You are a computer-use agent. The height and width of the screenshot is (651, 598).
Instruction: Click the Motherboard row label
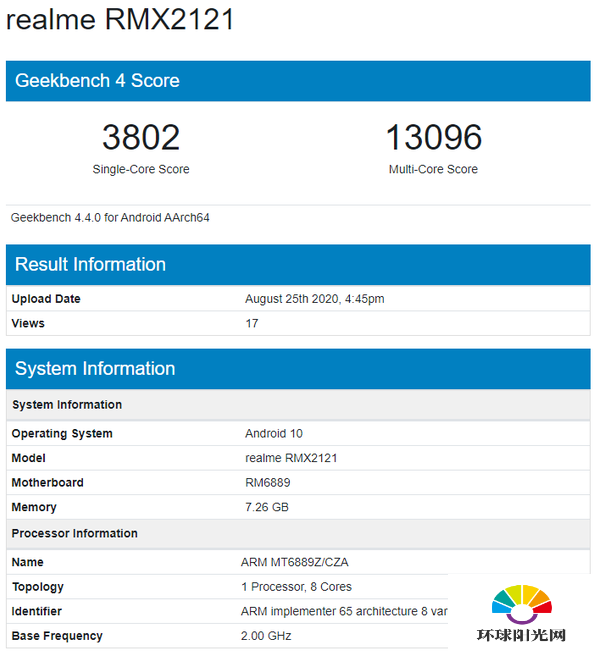[x=47, y=482]
